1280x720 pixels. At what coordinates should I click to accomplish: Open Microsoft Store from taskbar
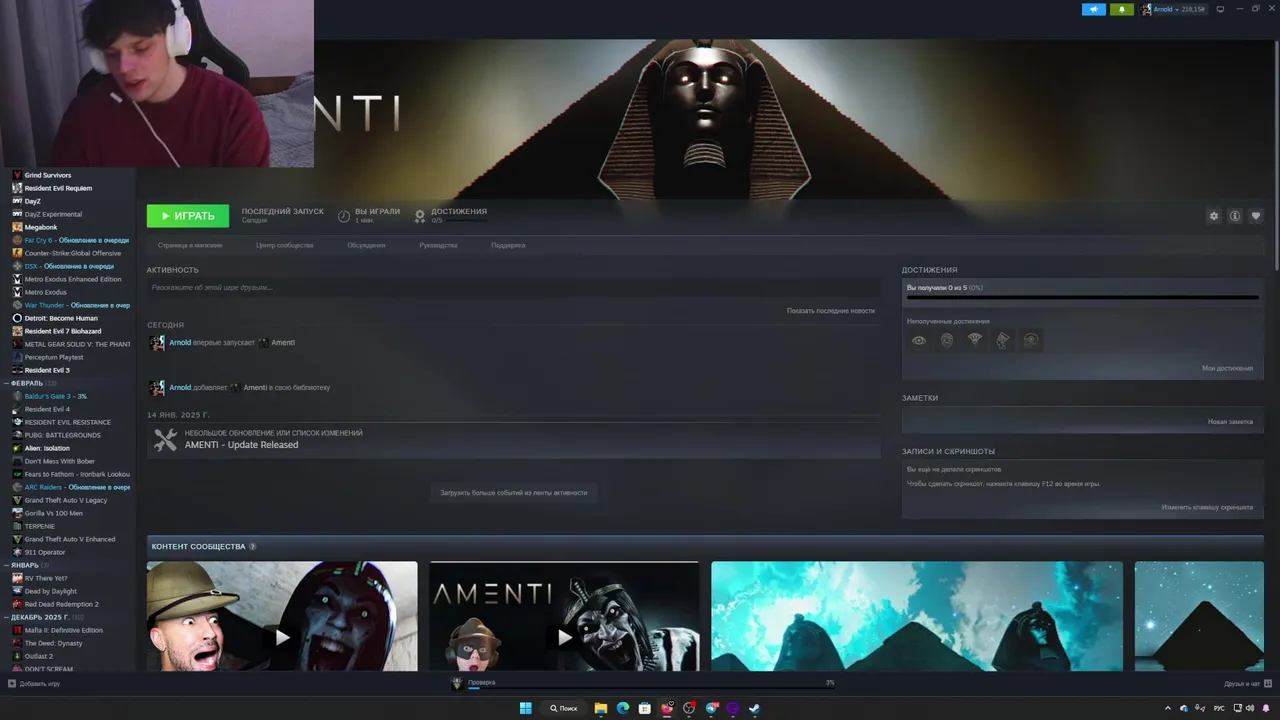pos(645,708)
